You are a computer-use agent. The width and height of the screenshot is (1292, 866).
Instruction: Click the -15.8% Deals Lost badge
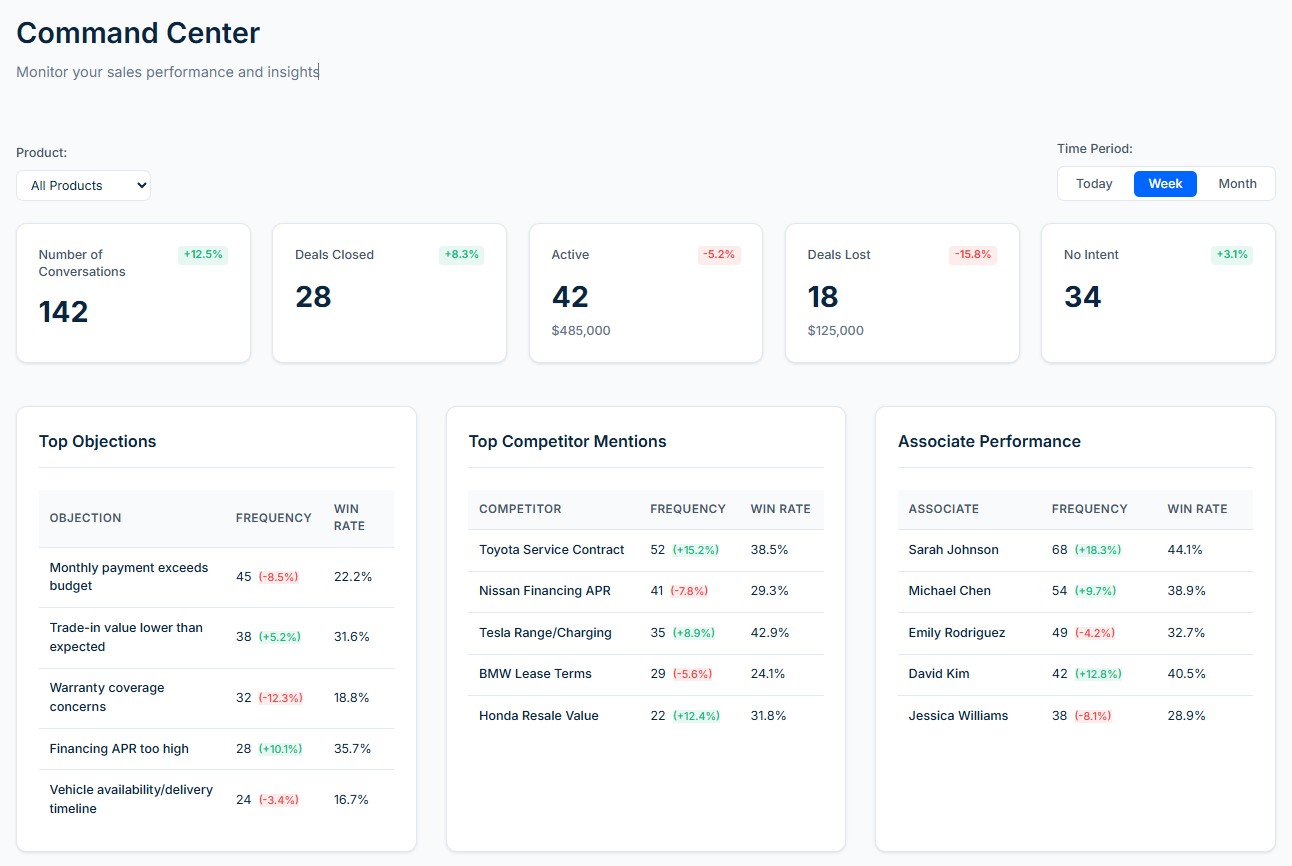[x=972, y=254]
